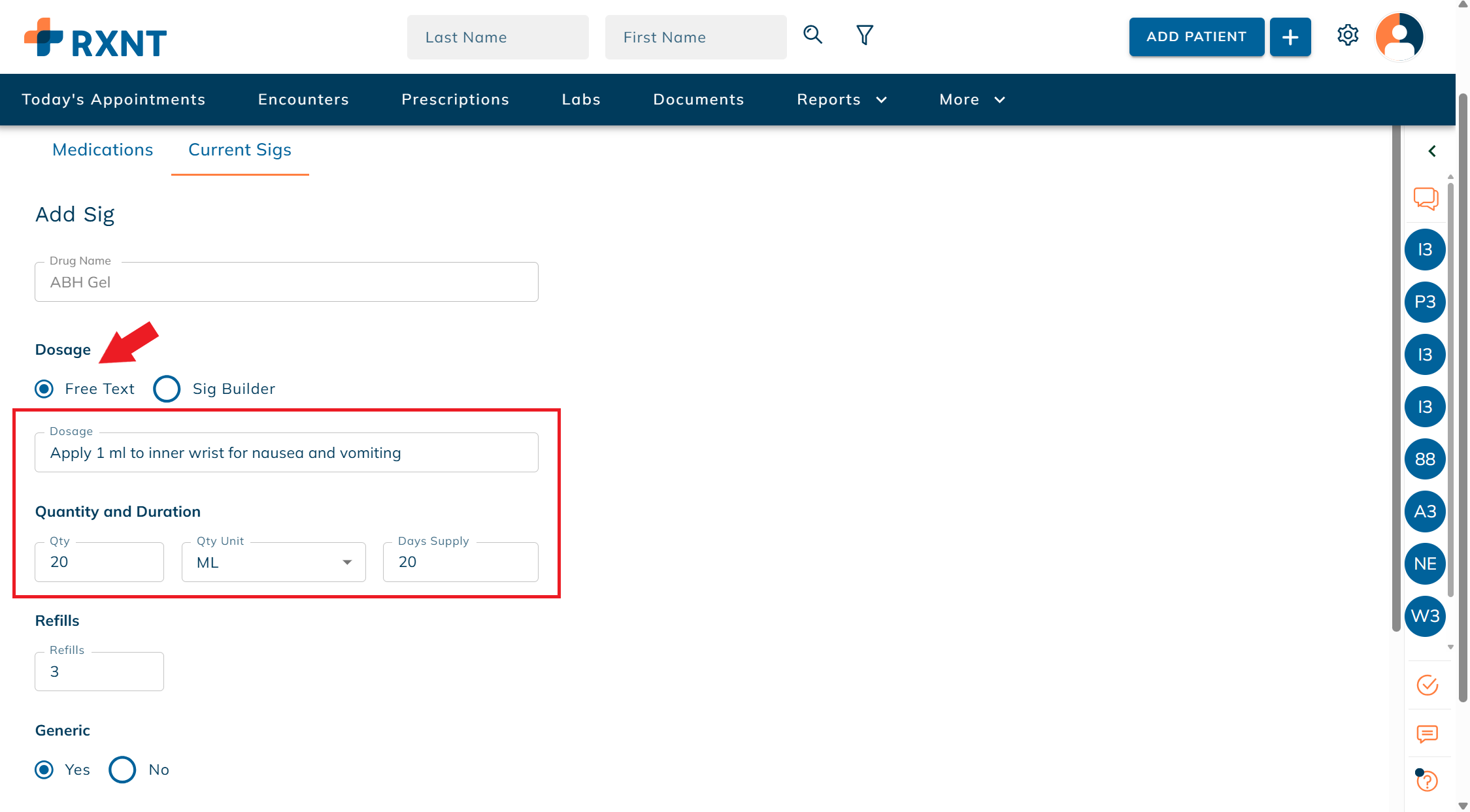Open the Qty Unit ML dropdown
The image size is (1470, 812).
click(x=273, y=562)
